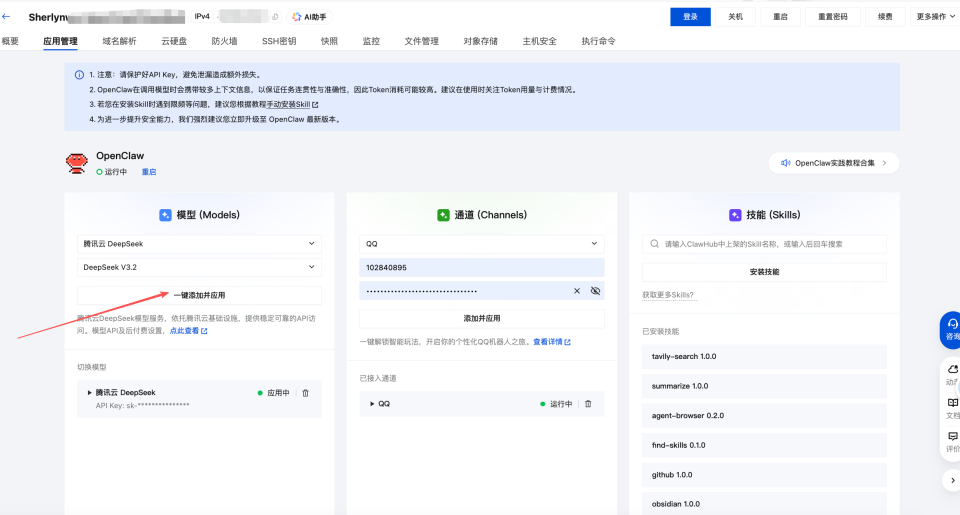The width and height of the screenshot is (960, 515).
Task: Select the obsidian 1.0.0 skill row
Action: coord(764,504)
